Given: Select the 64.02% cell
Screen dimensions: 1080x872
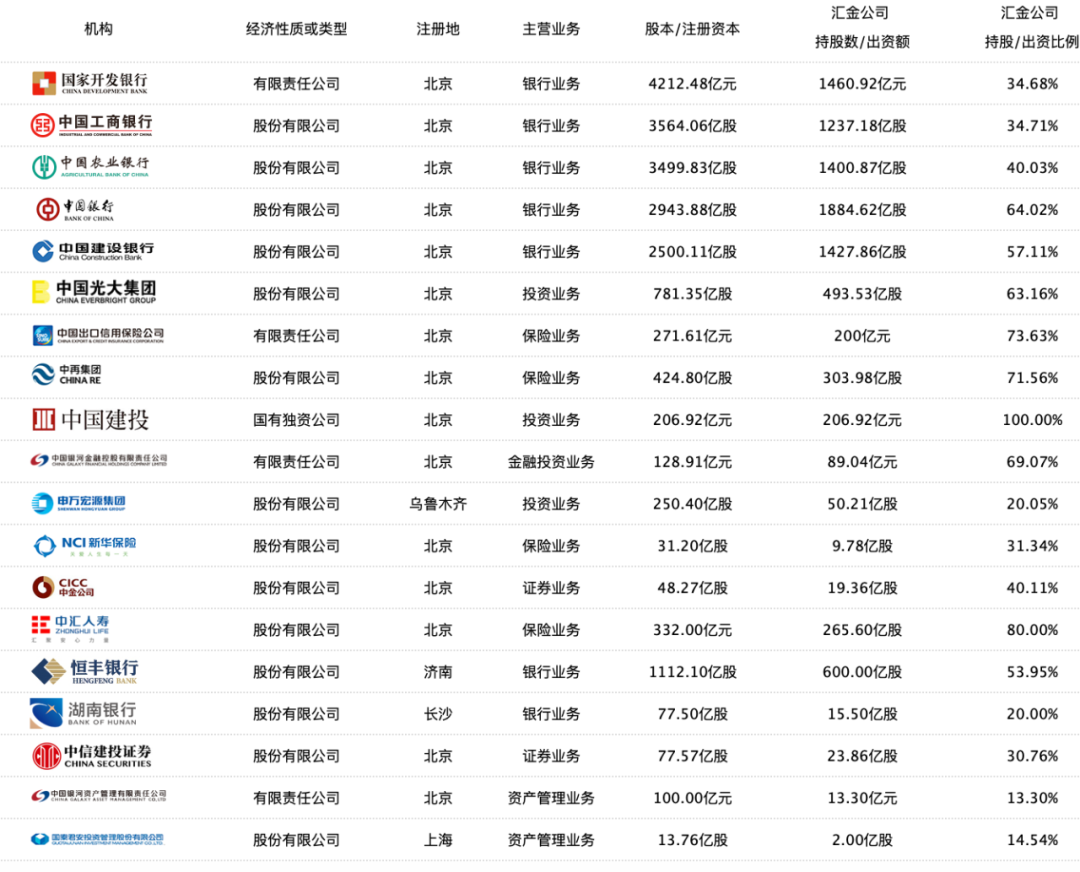Looking at the screenshot, I should [1032, 210].
